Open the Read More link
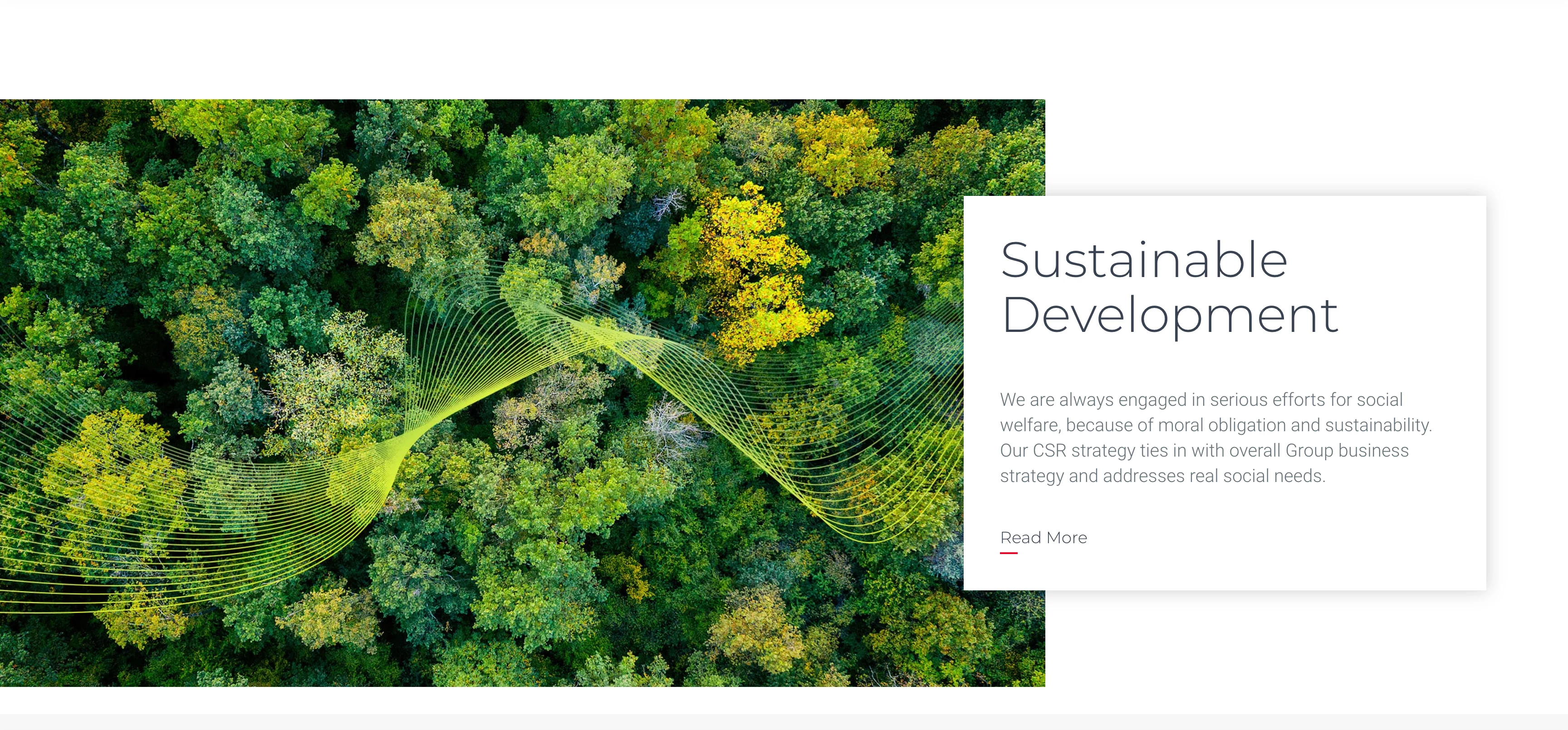The height and width of the screenshot is (730, 1568). [x=1044, y=538]
